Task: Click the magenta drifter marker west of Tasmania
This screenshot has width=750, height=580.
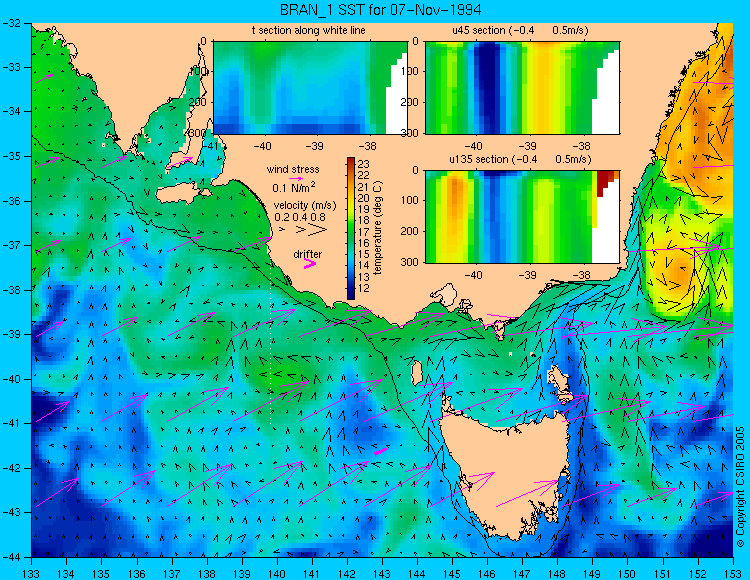Action: [380, 450]
